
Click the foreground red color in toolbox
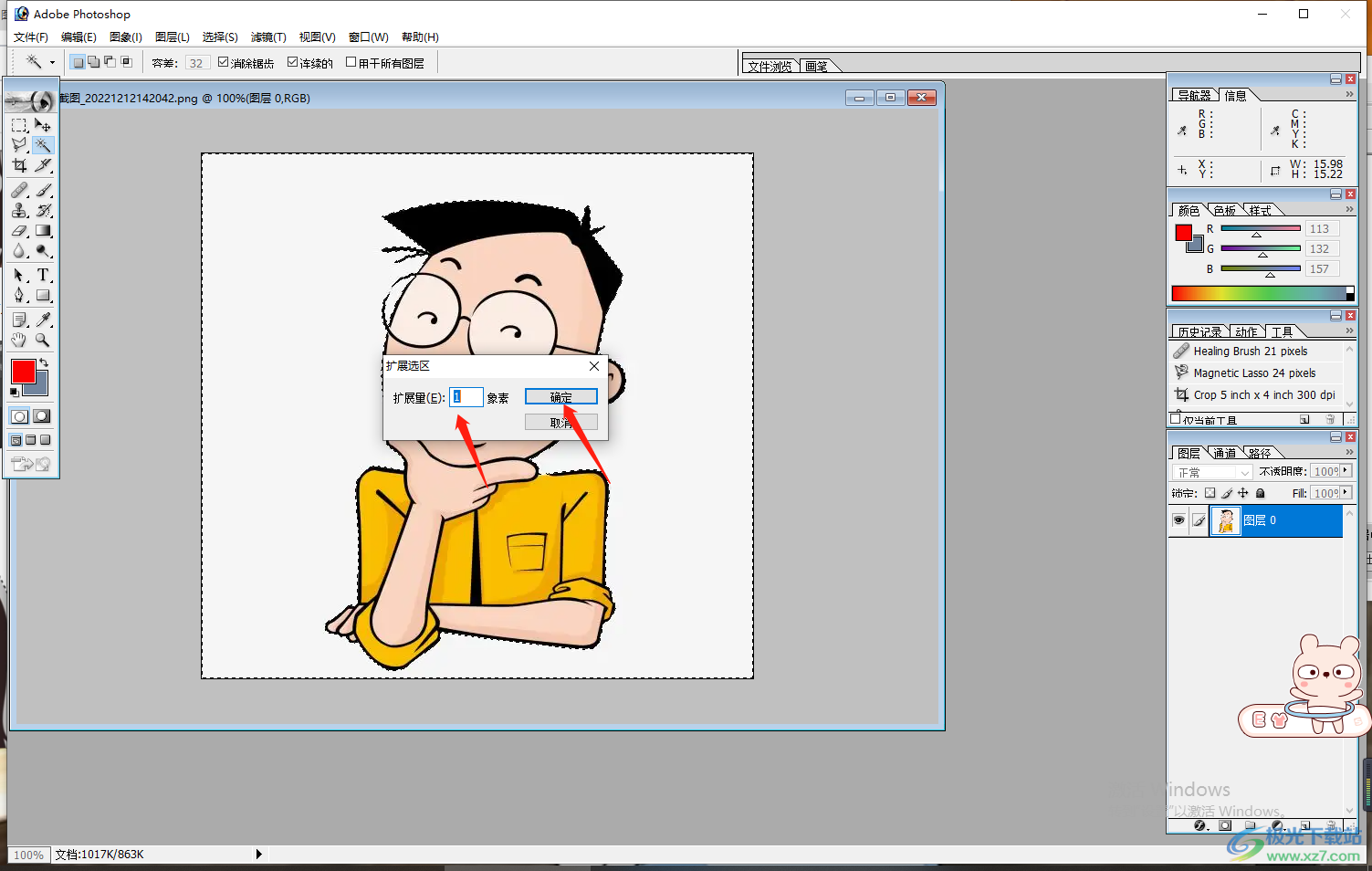click(x=23, y=372)
